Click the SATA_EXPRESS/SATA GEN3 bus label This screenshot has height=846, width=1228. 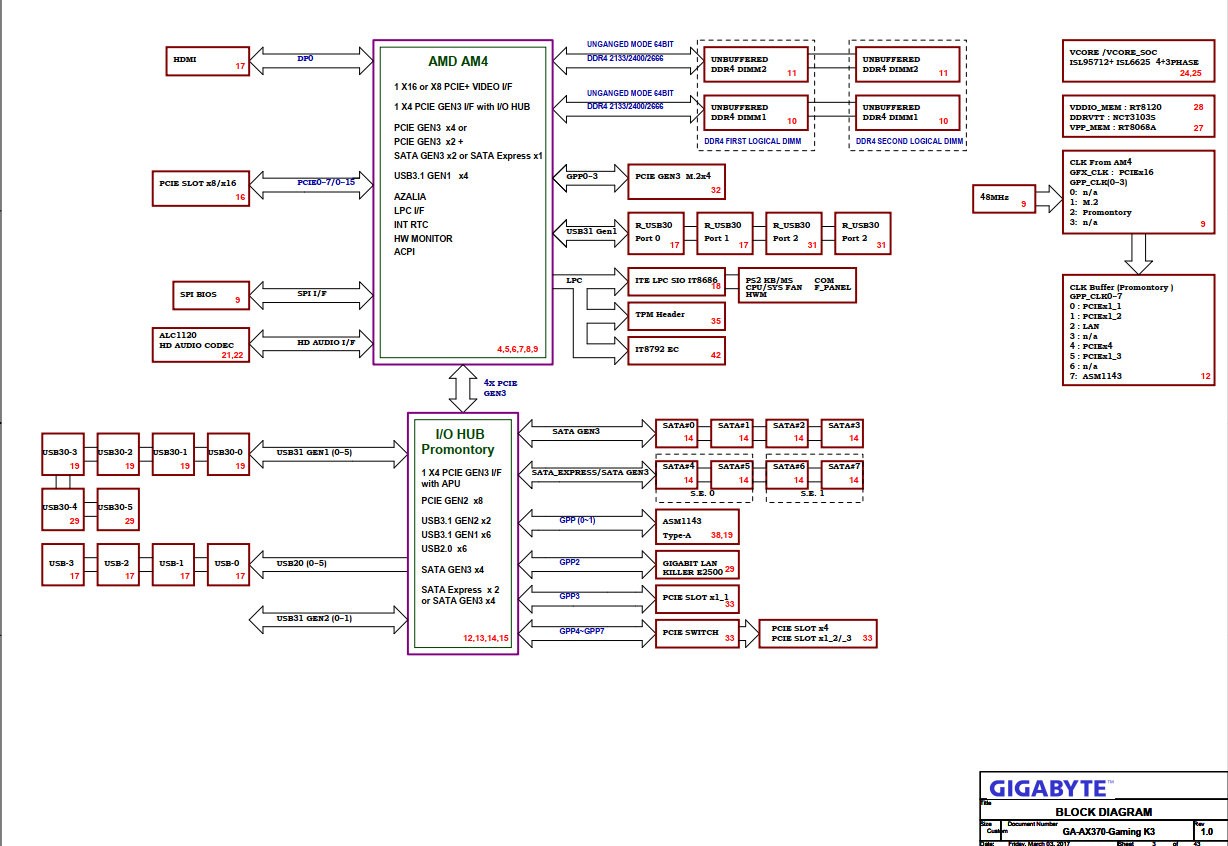click(x=591, y=472)
